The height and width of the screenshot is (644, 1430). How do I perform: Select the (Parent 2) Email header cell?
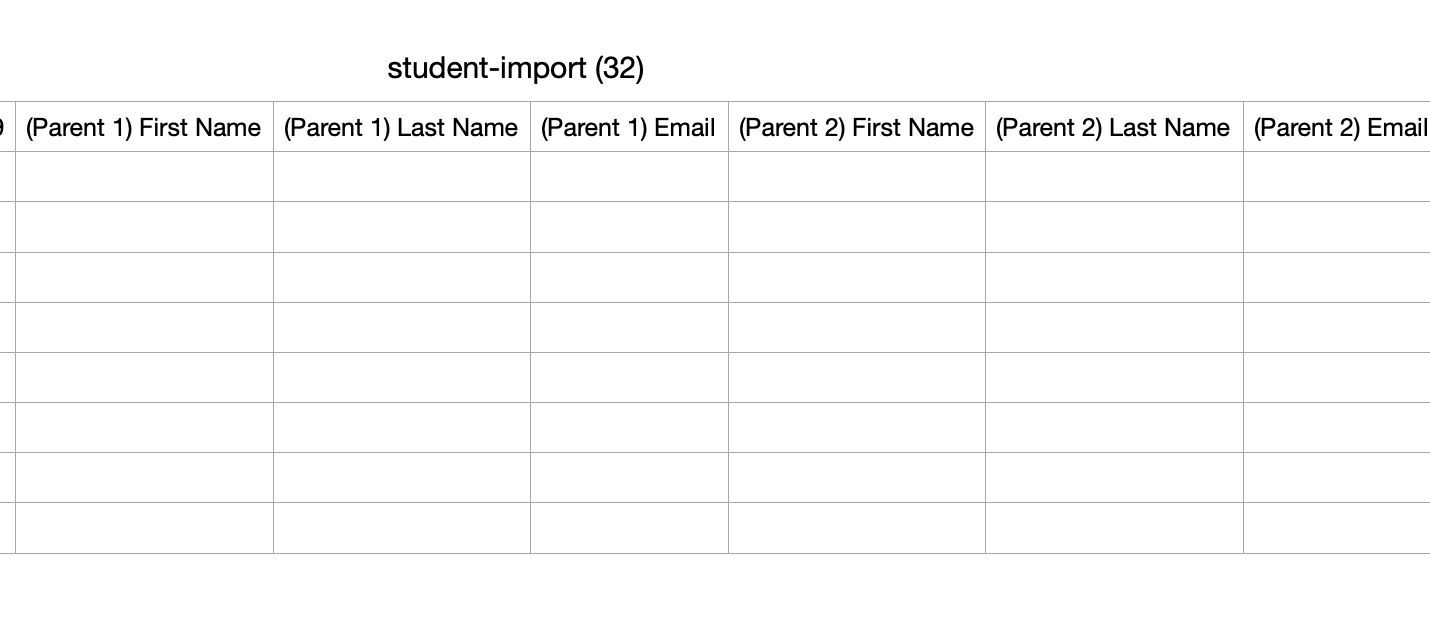click(x=1337, y=127)
